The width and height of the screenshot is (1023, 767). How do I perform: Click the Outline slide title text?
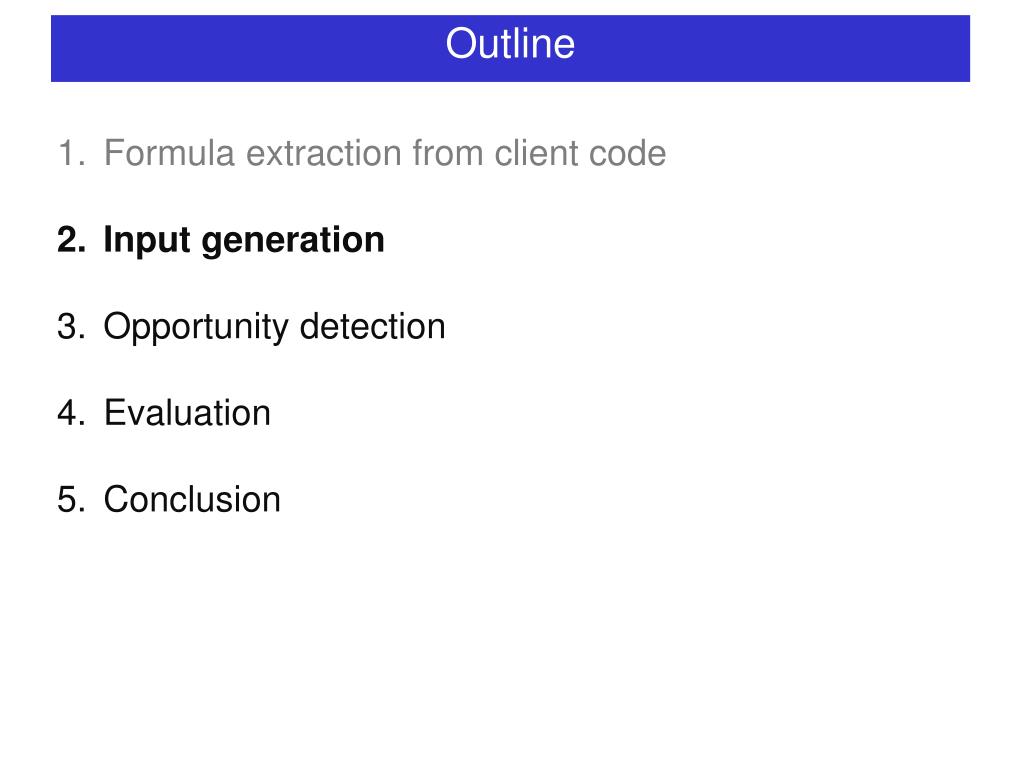pos(510,44)
